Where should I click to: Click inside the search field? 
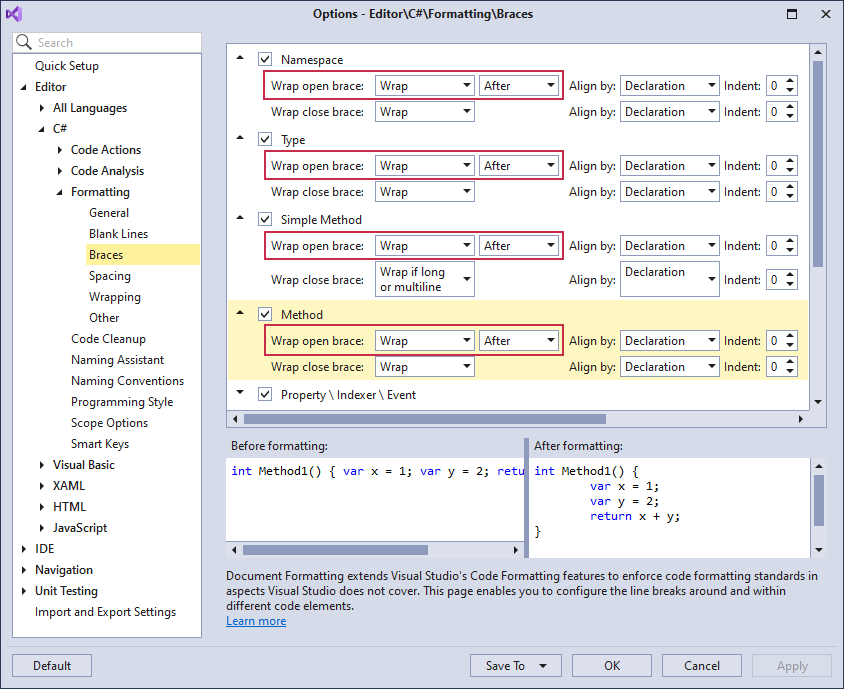coord(110,43)
